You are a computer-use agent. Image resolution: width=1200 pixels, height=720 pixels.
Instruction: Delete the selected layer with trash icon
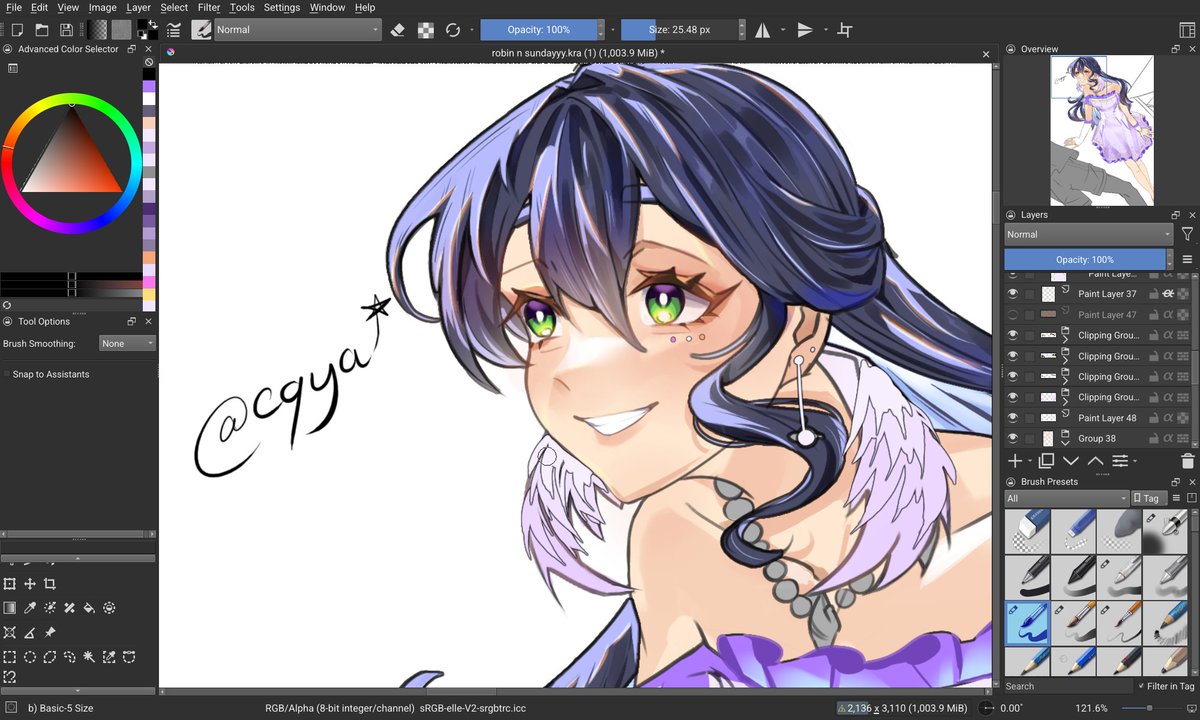click(1187, 461)
